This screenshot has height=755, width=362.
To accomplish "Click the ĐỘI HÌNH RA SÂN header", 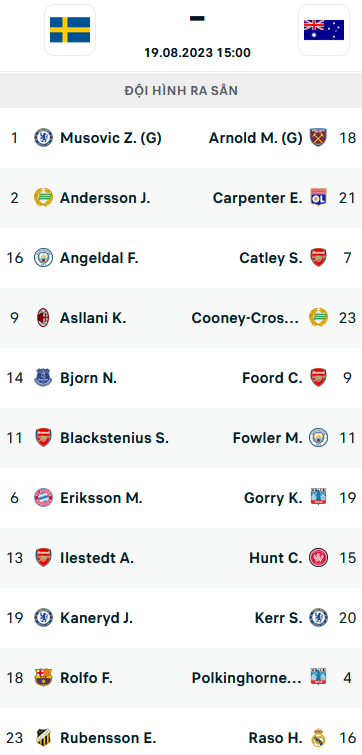I will tap(181, 91).
